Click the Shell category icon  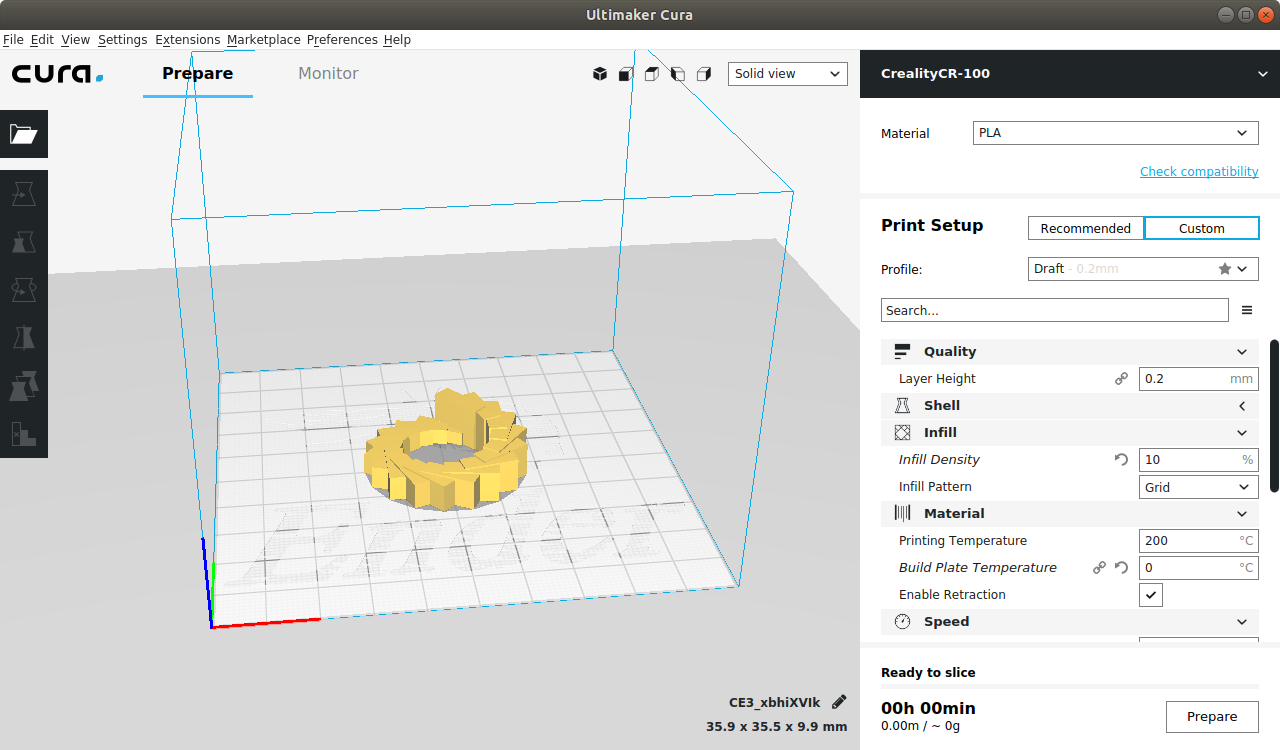coord(903,406)
